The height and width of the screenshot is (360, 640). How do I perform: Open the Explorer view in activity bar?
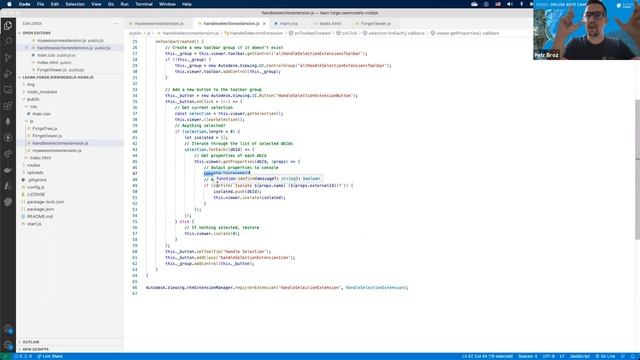(8, 26)
